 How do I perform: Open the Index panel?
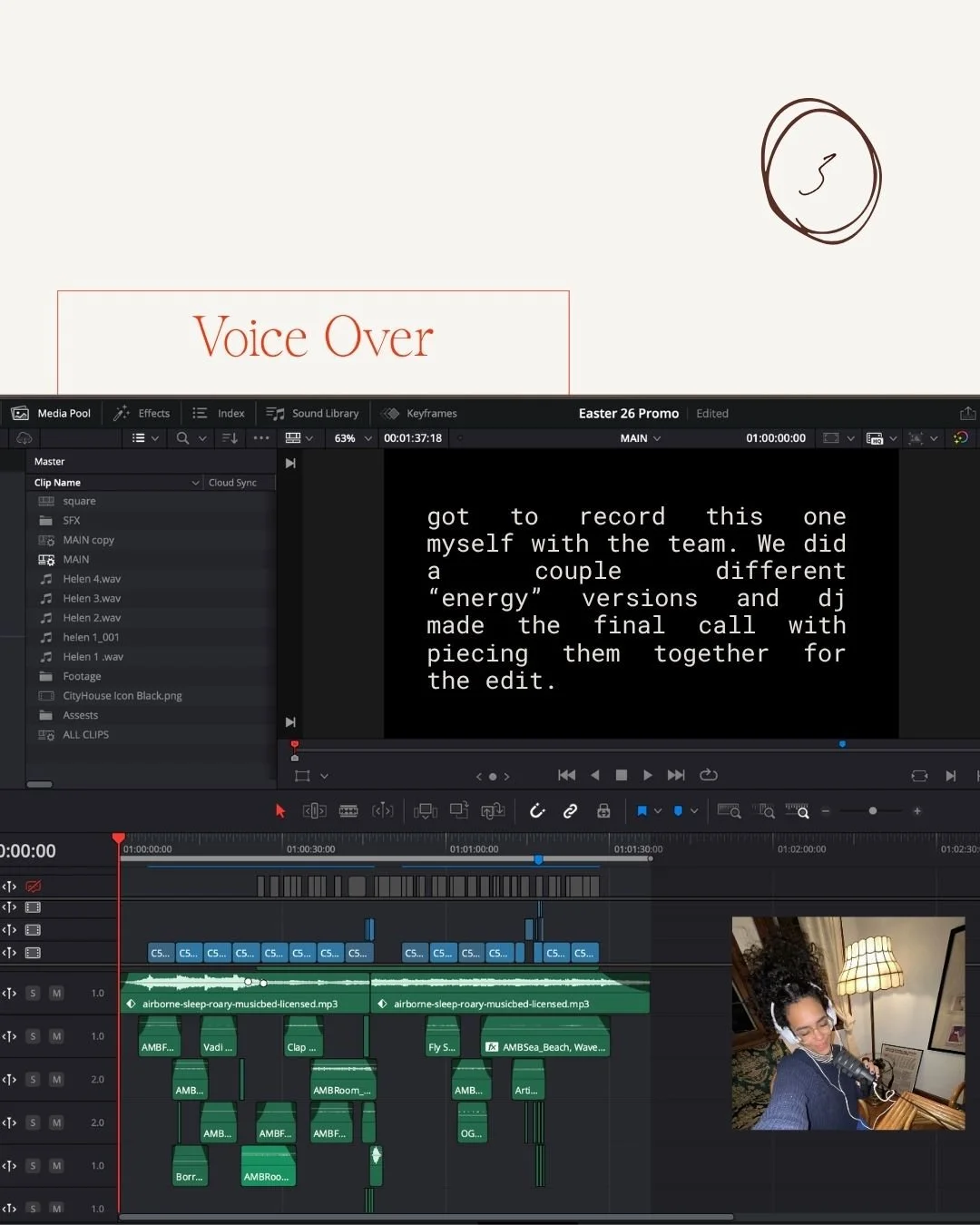[x=219, y=414]
